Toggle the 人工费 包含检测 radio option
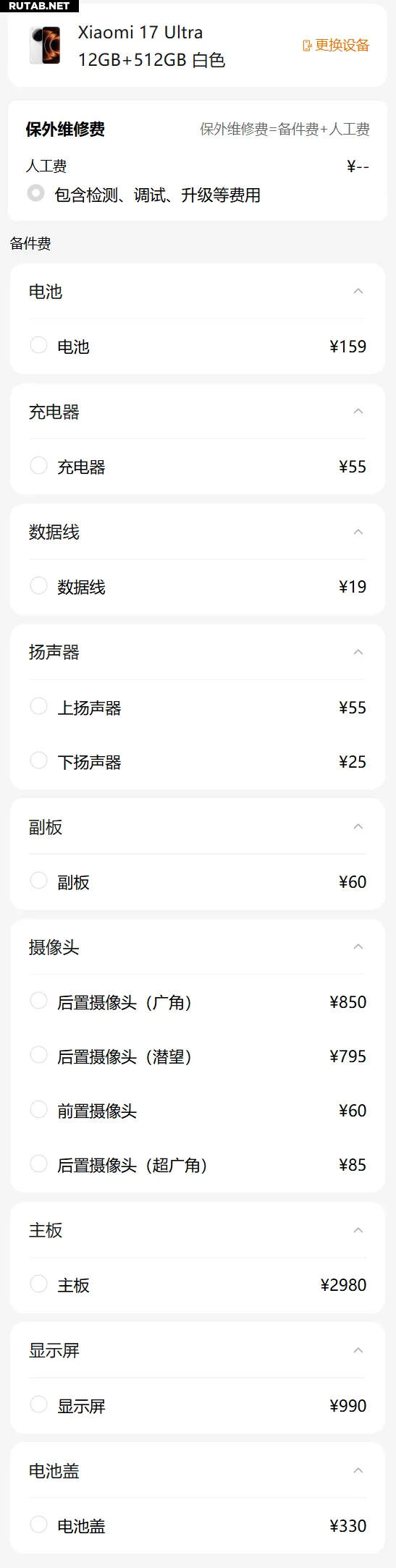396x1568 pixels. (x=35, y=193)
